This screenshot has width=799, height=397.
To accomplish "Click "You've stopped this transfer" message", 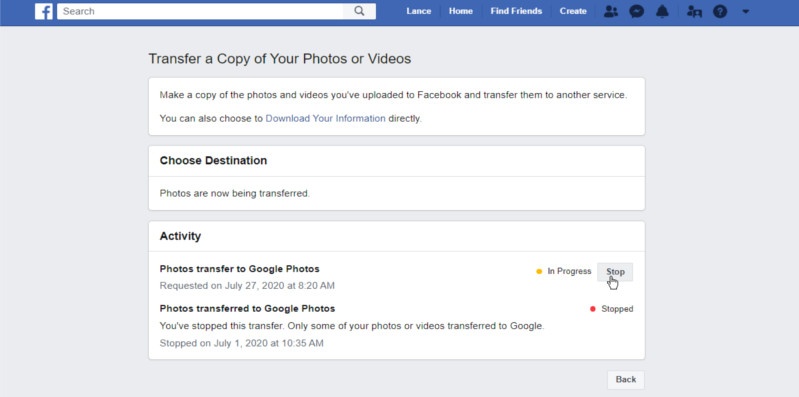I will click(352, 326).
